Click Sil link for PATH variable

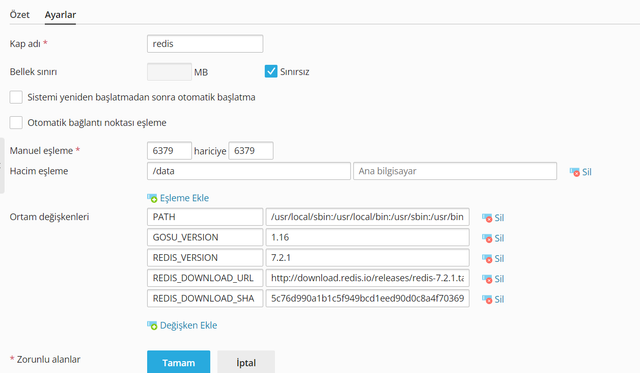(499, 218)
